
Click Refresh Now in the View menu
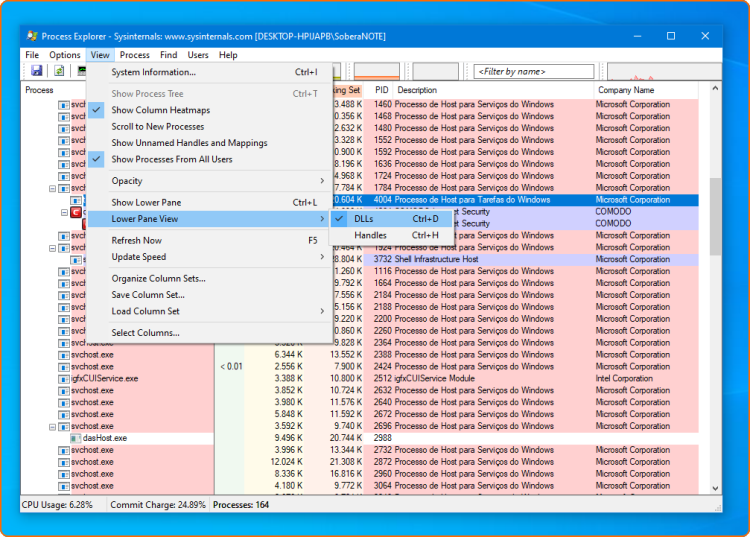point(210,240)
